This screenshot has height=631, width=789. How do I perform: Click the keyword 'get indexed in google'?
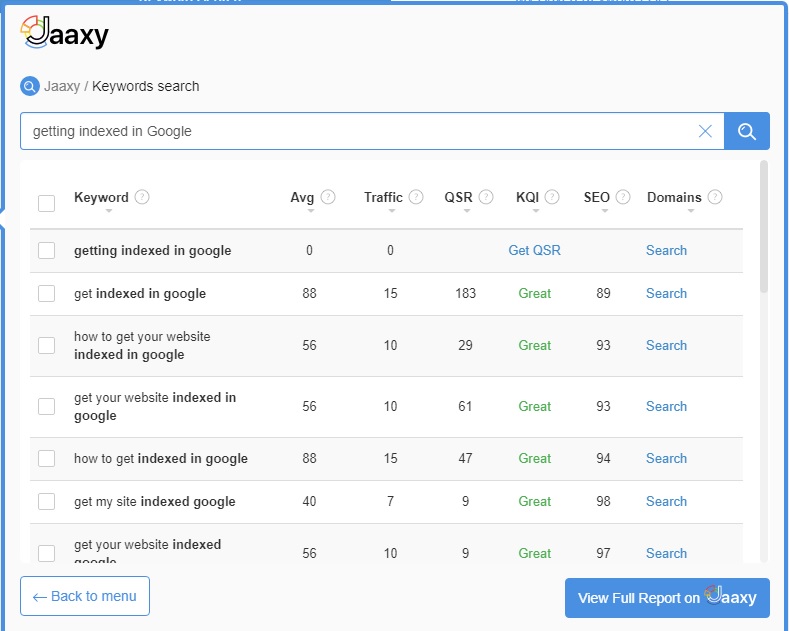point(140,293)
